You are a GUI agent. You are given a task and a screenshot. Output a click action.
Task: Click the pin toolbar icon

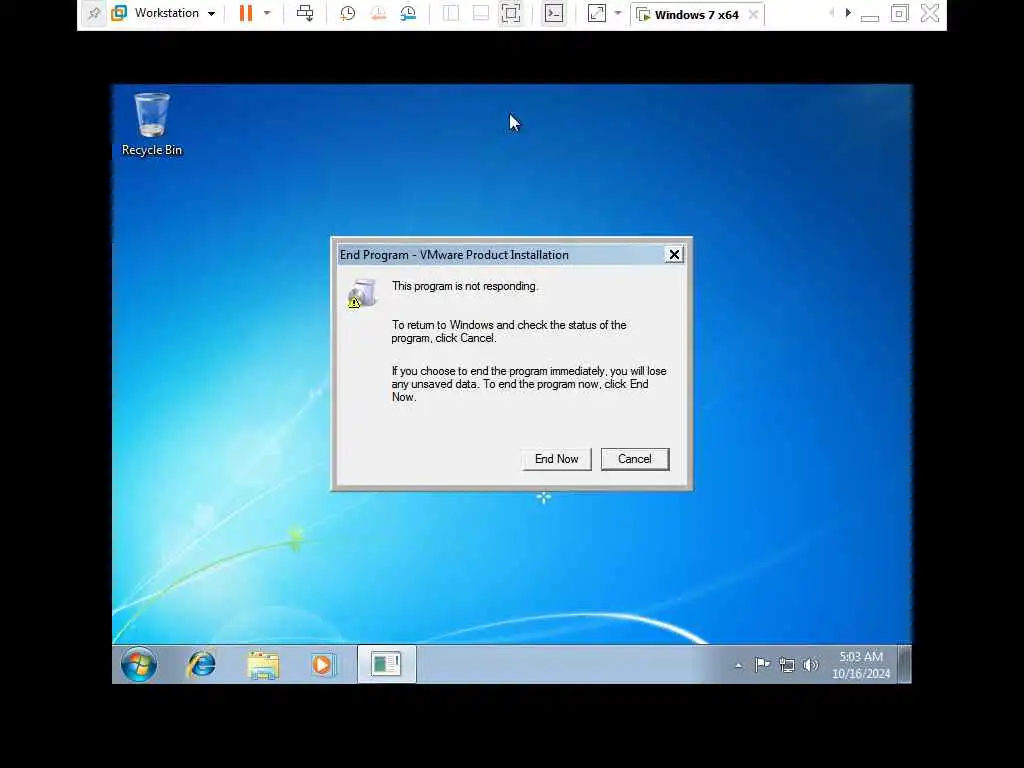pos(94,13)
